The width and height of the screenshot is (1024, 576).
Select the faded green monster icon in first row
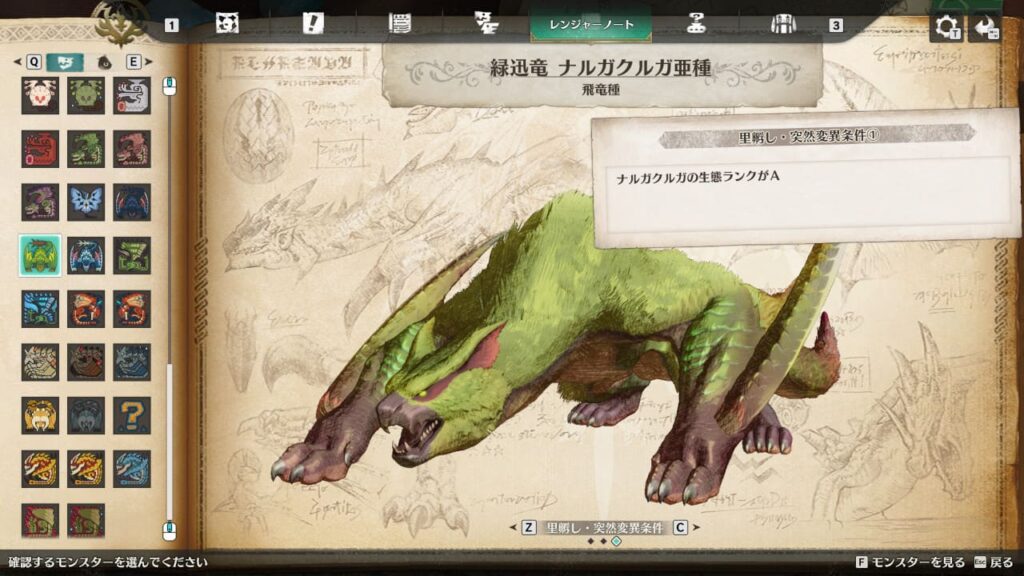(86, 95)
